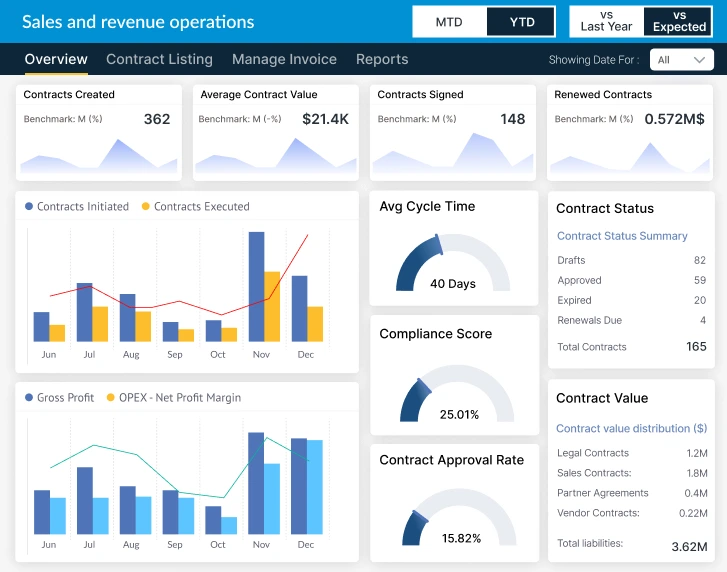Open the Contract Status Summary link
Image resolution: width=727 pixels, height=572 pixels.
622,236
